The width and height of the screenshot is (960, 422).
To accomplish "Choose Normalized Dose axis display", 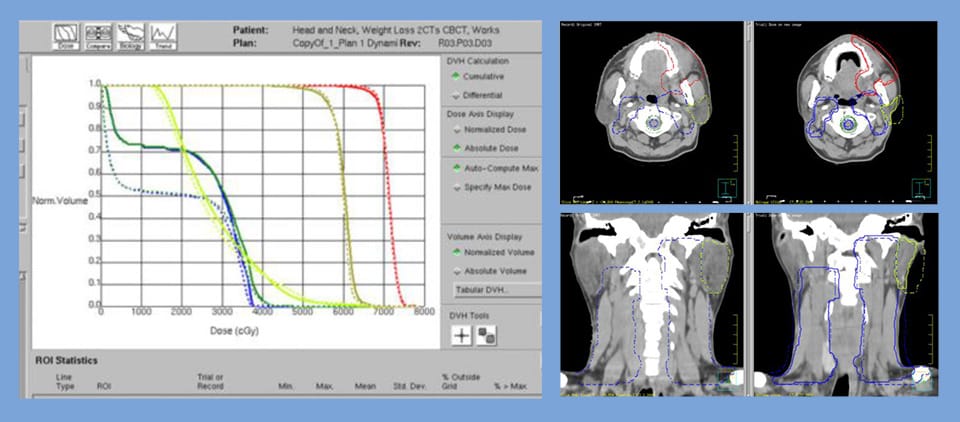I will [457, 130].
